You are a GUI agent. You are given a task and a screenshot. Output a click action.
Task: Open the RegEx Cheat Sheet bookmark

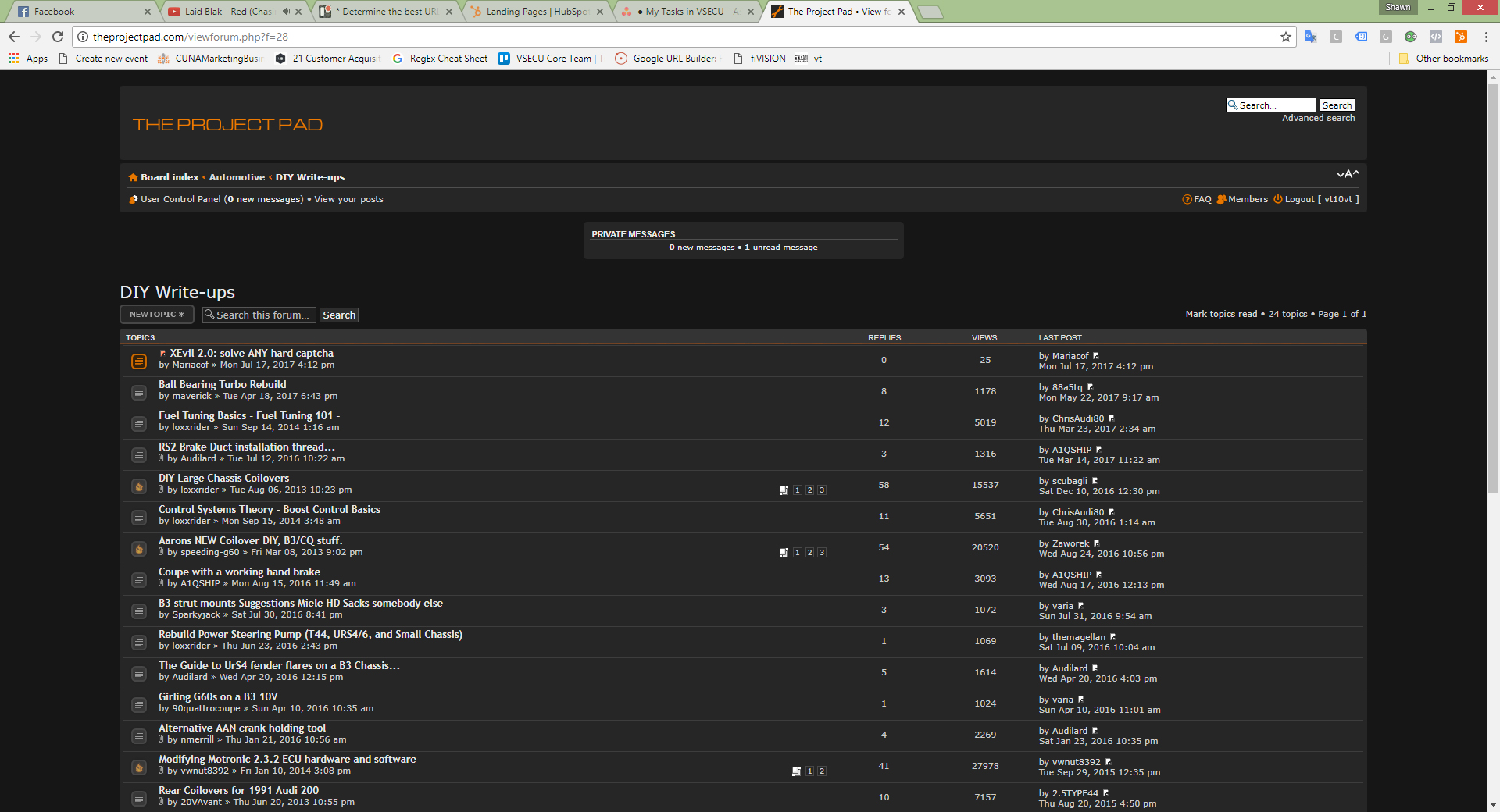[x=440, y=58]
